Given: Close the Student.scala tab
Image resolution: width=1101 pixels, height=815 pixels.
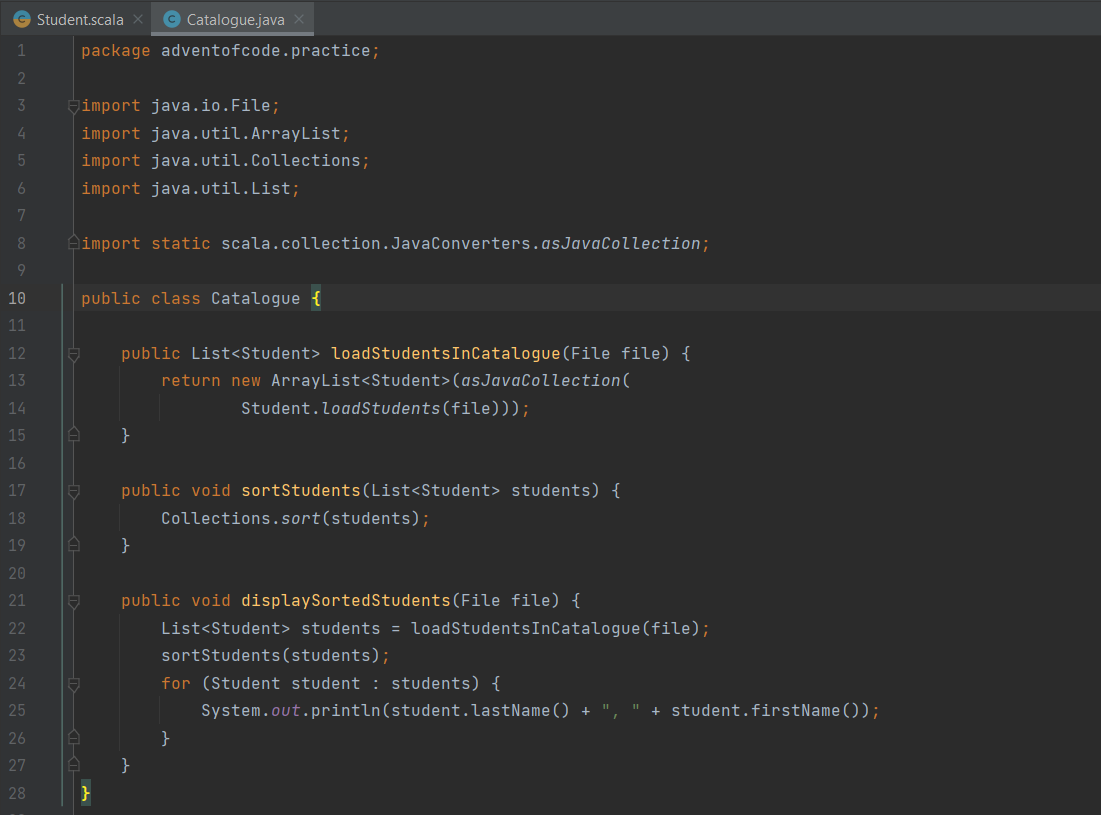Looking at the screenshot, I should click(x=138, y=20).
